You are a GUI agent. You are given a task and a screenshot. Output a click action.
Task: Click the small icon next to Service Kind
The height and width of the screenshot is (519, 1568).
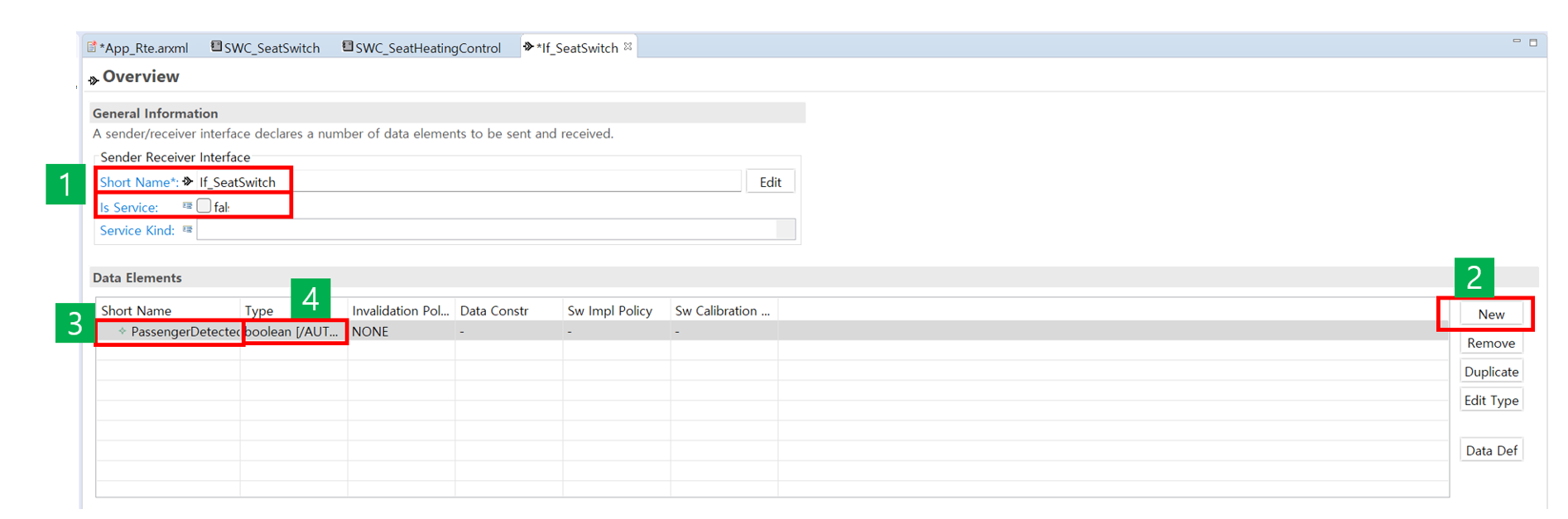point(187,230)
